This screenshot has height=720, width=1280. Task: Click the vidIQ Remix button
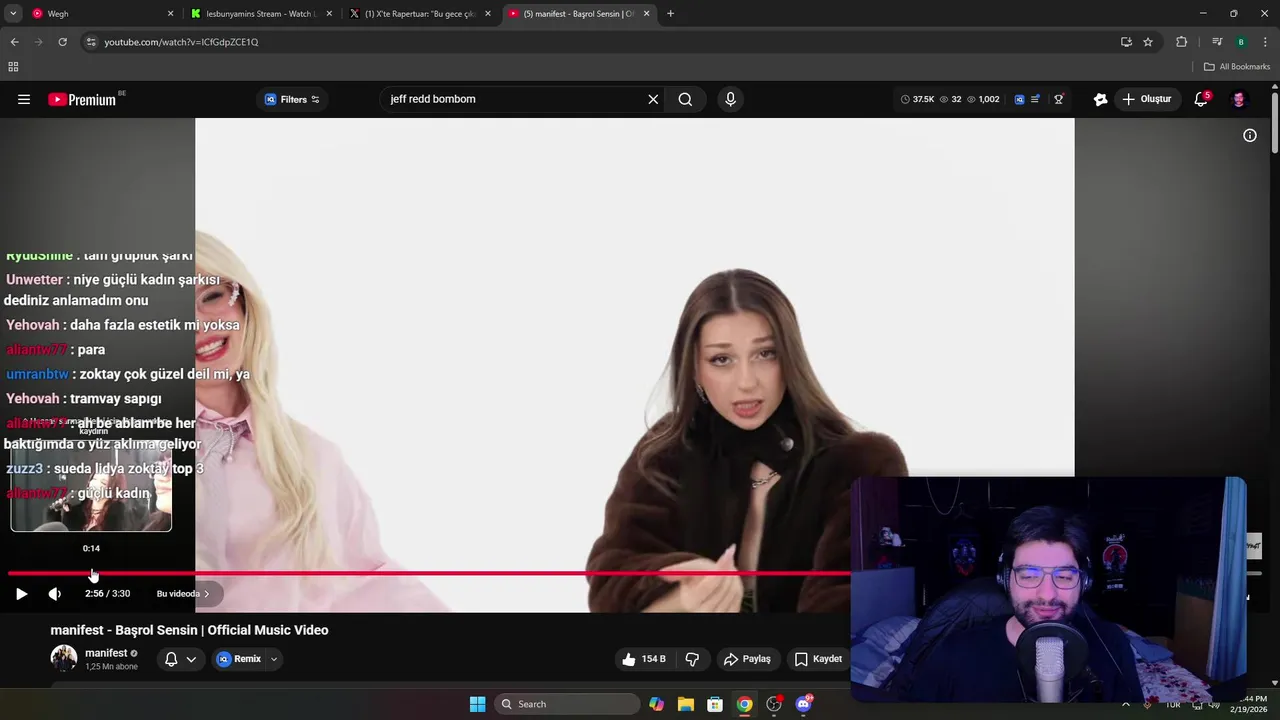click(239, 659)
